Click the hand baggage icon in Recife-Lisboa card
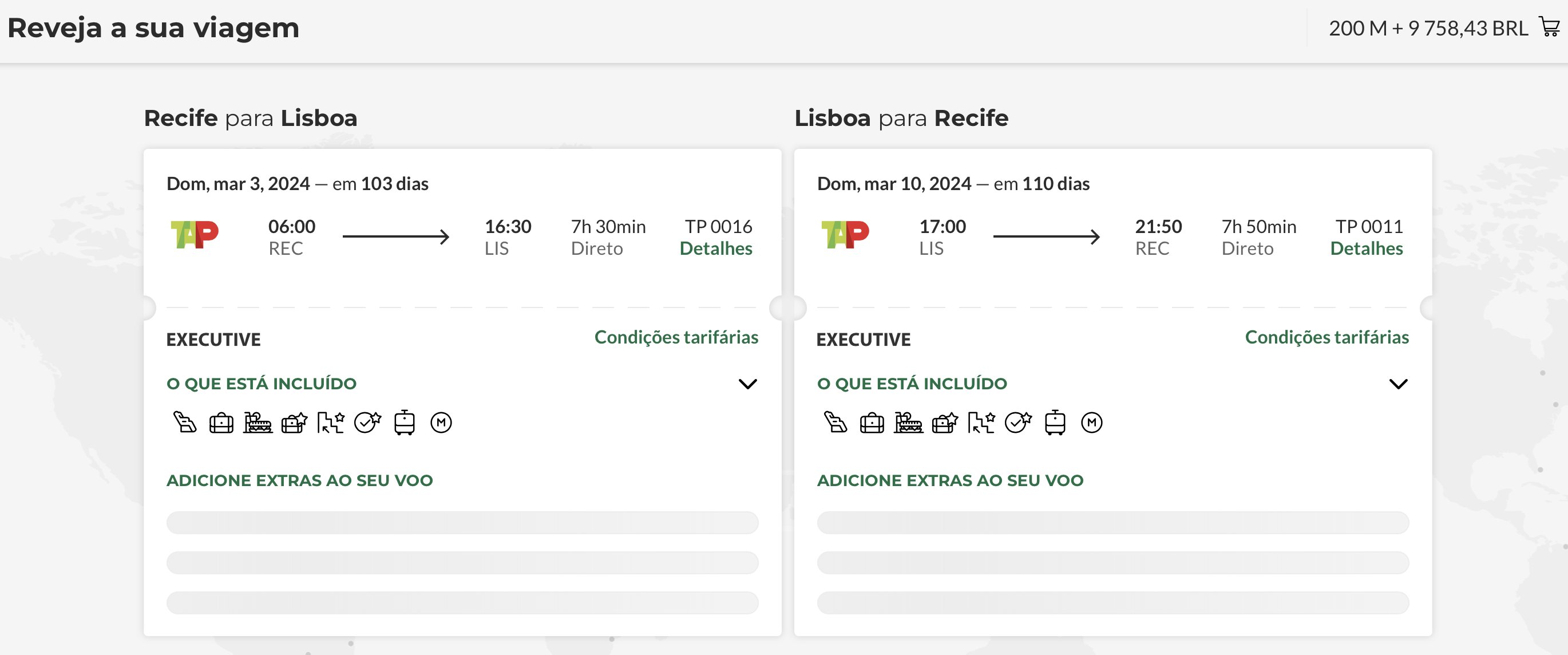This screenshot has width=1568, height=655. [x=221, y=423]
